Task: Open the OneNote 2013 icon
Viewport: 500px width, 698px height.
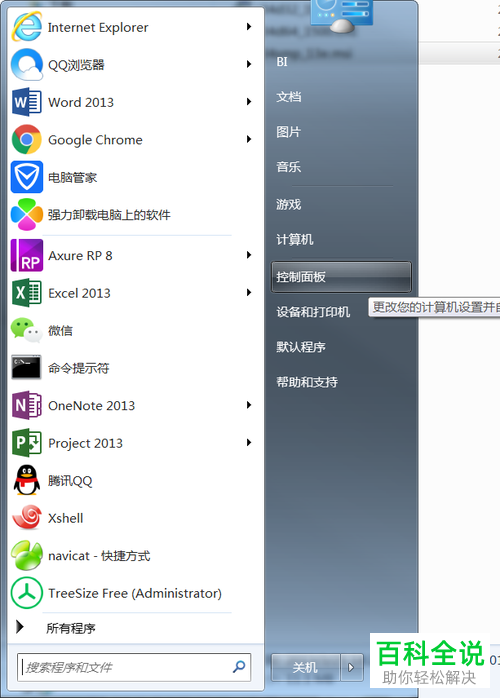Action: point(27,405)
